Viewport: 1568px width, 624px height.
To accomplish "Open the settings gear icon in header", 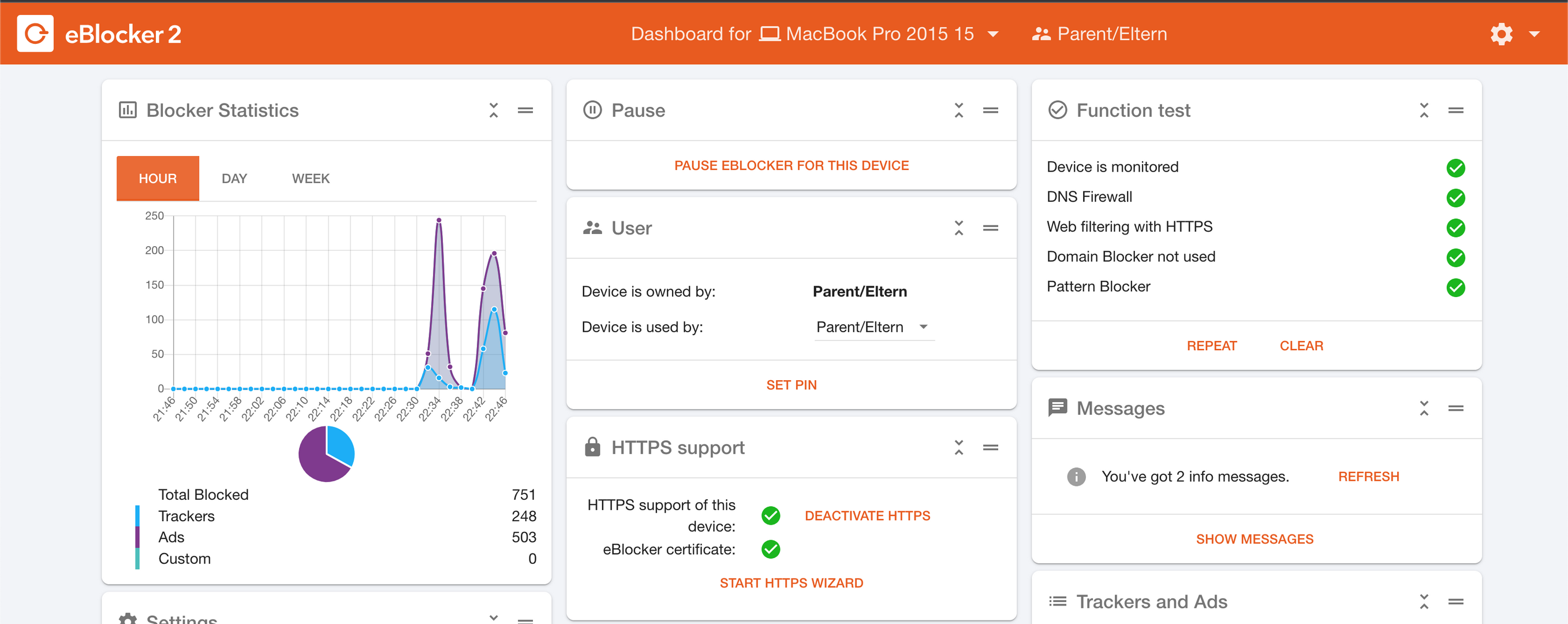I will (x=1501, y=34).
